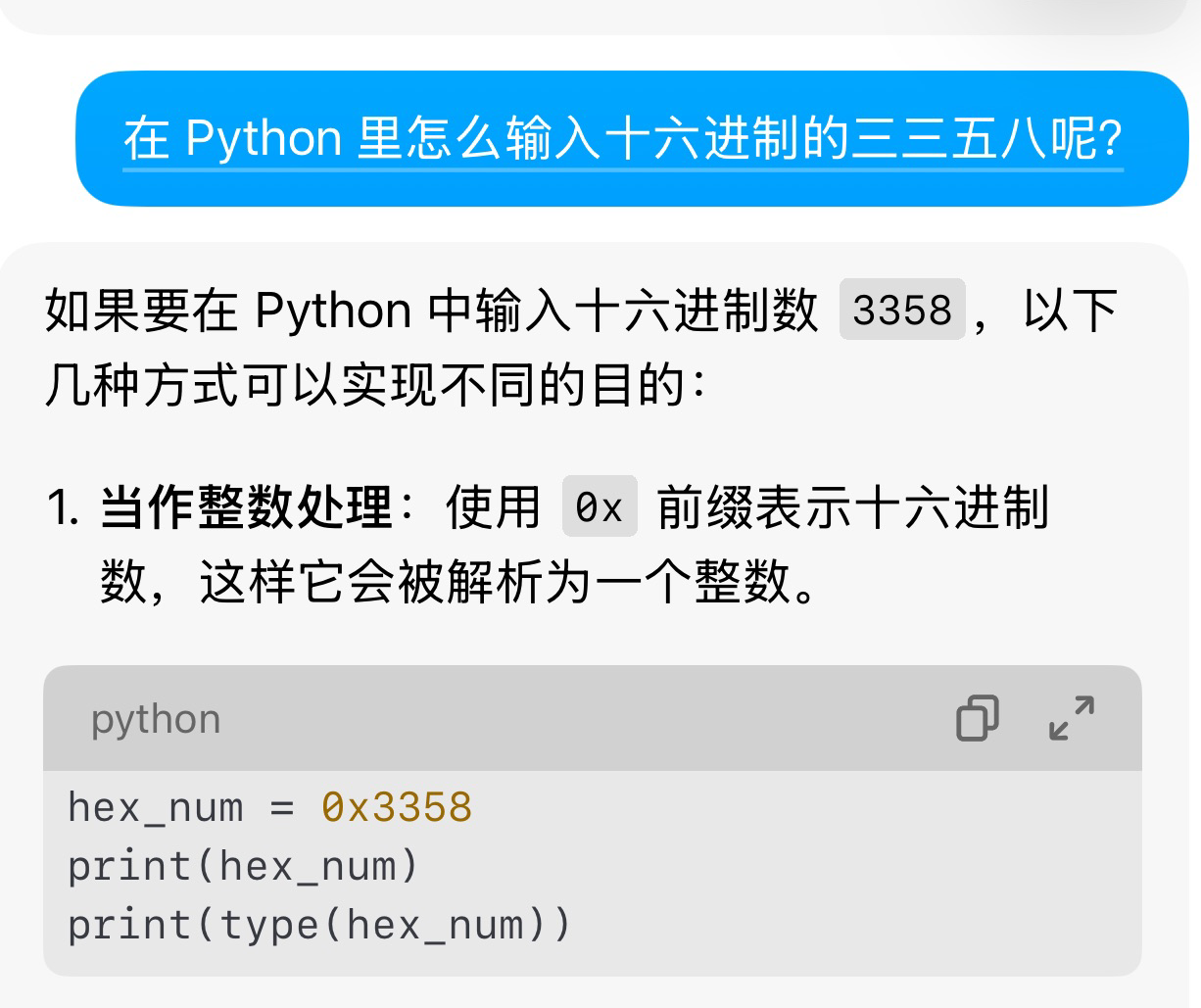1201x1008 pixels.
Task: Click the code line 'hex_num = 0x3358'
Action: click(269, 808)
